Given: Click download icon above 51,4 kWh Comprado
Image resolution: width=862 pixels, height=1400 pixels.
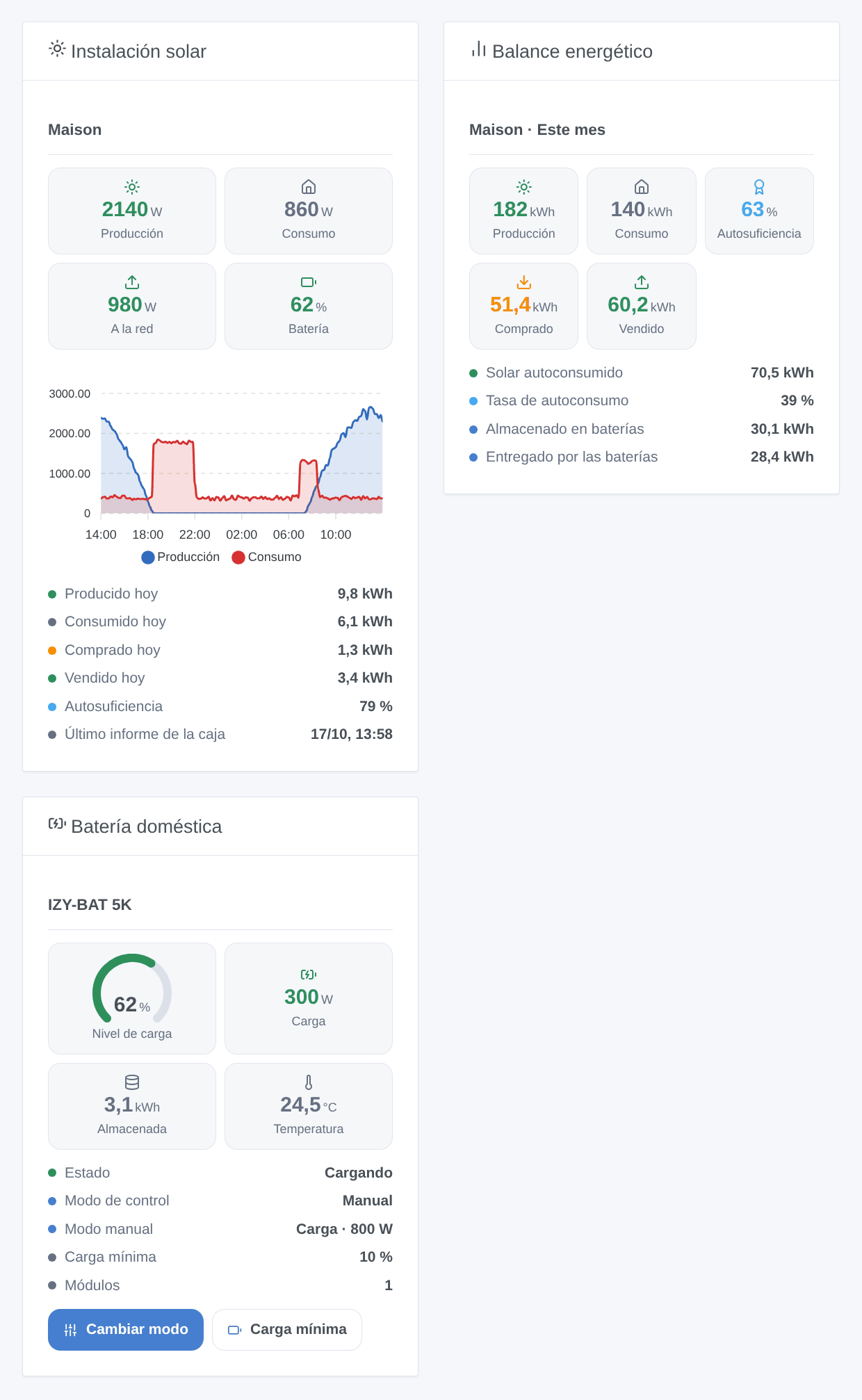Looking at the screenshot, I should [x=524, y=282].
